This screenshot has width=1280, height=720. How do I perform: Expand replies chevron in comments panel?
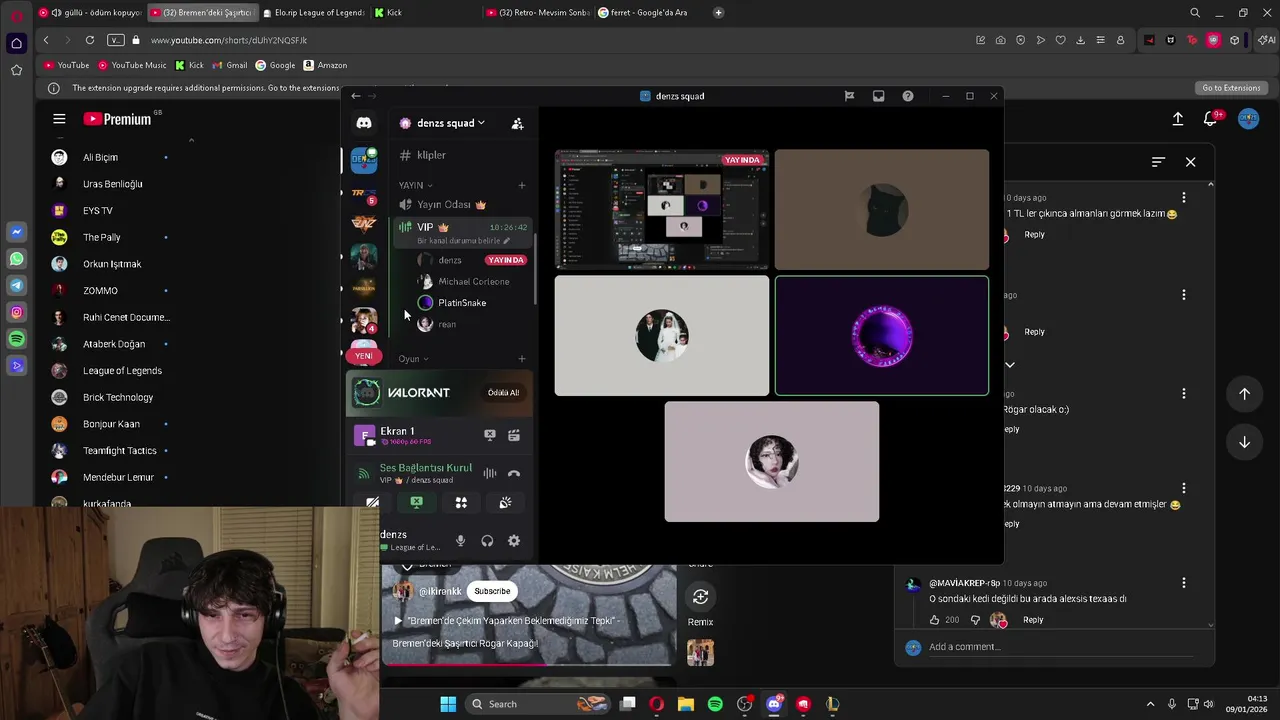[x=1010, y=365]
